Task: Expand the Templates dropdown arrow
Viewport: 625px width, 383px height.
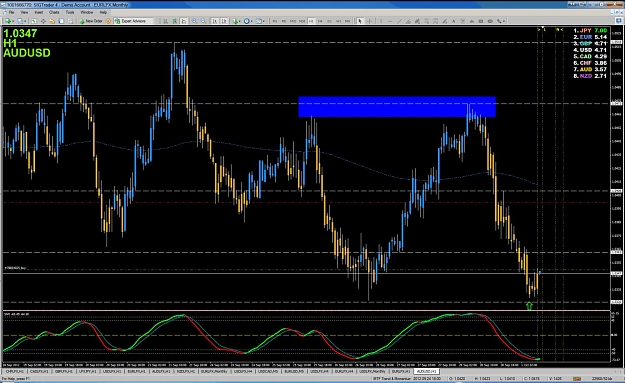Action: click(264, 21)
